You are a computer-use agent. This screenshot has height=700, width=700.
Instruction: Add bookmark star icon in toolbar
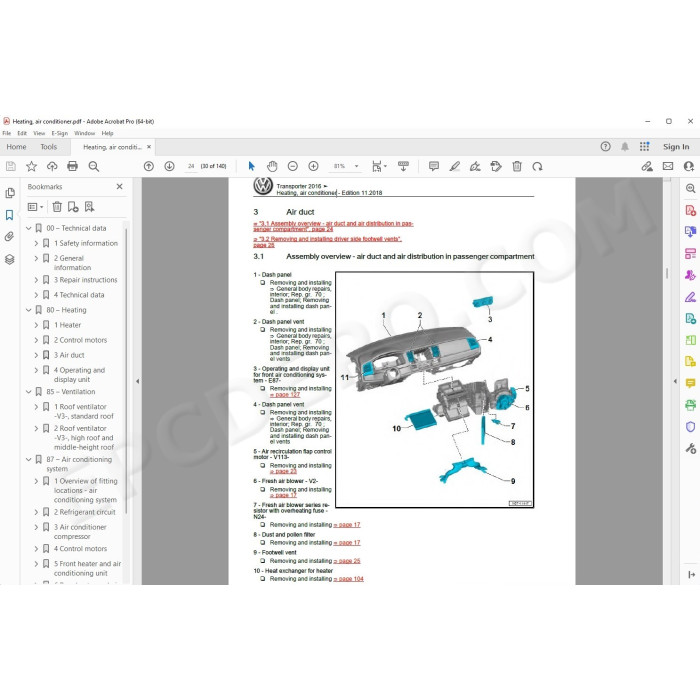tap(31, 167)
